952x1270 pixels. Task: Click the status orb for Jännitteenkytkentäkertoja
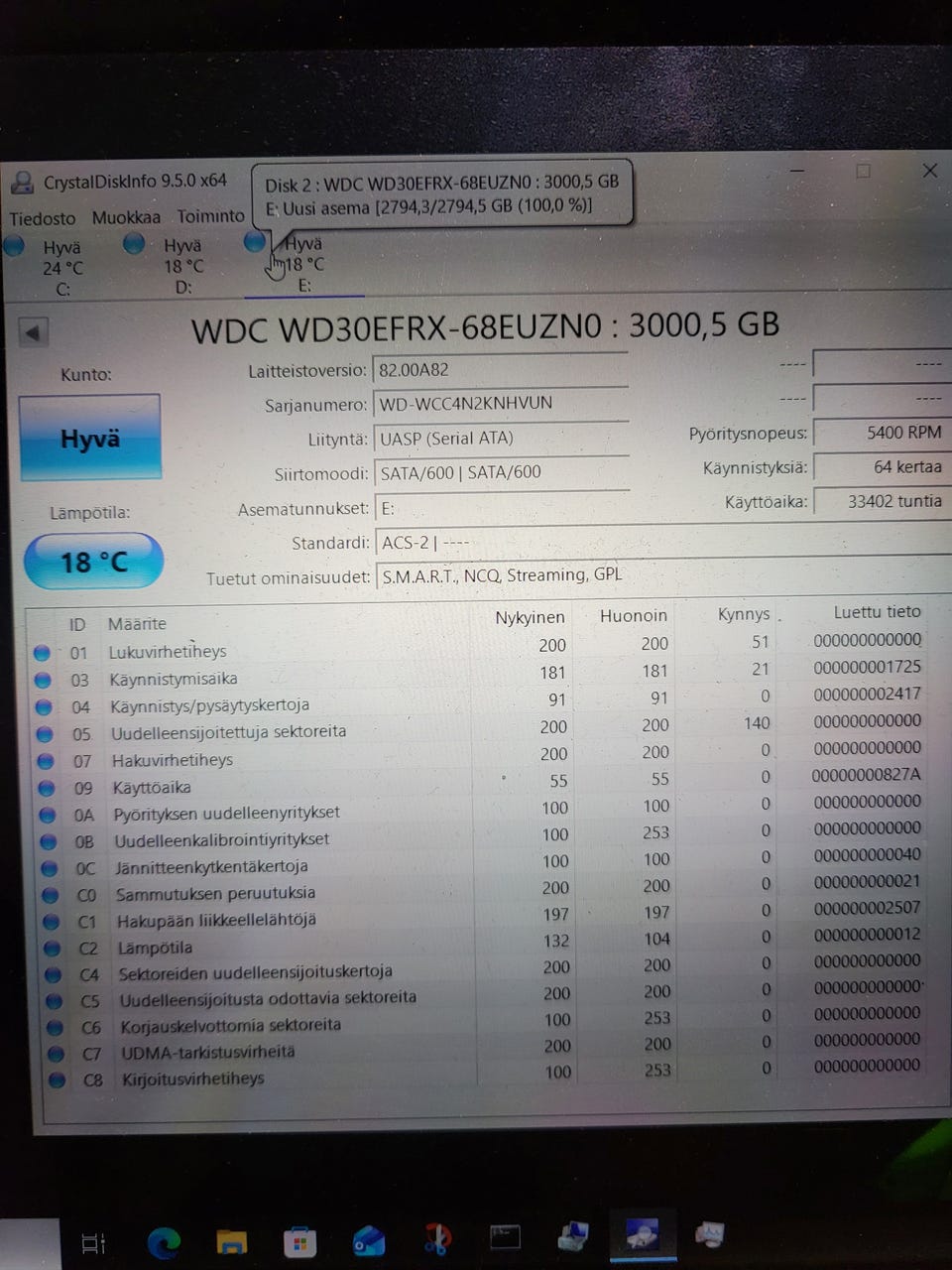pos(50,868)
